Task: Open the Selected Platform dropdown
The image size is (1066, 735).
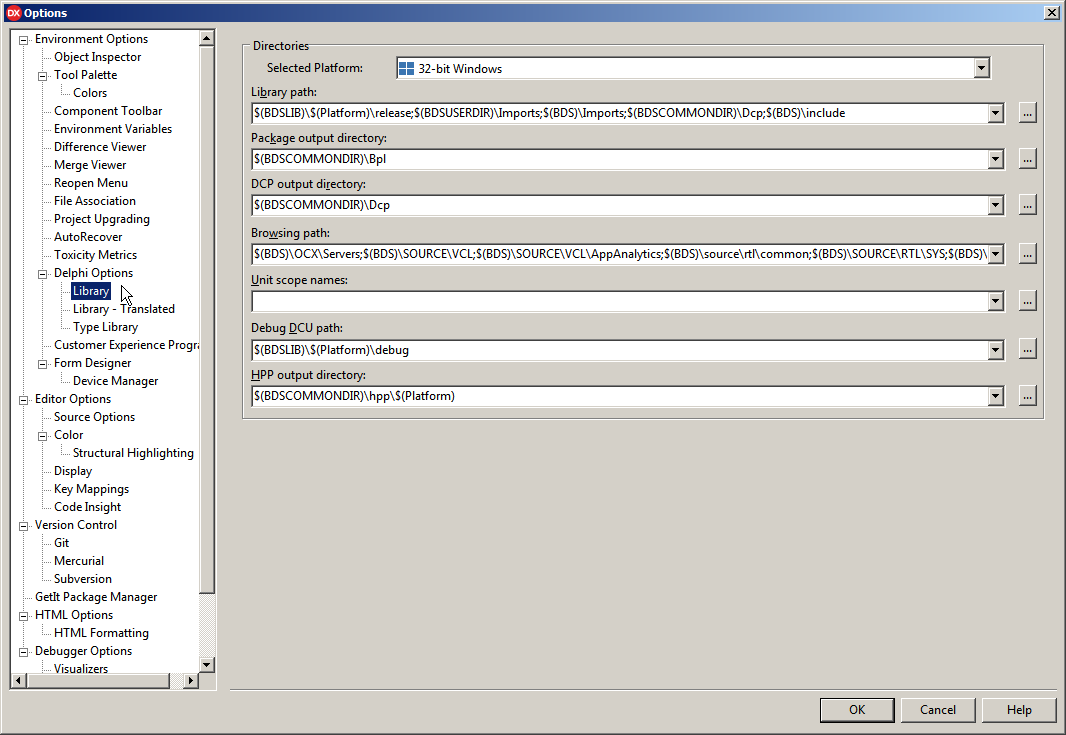Action: coord(981,68)
